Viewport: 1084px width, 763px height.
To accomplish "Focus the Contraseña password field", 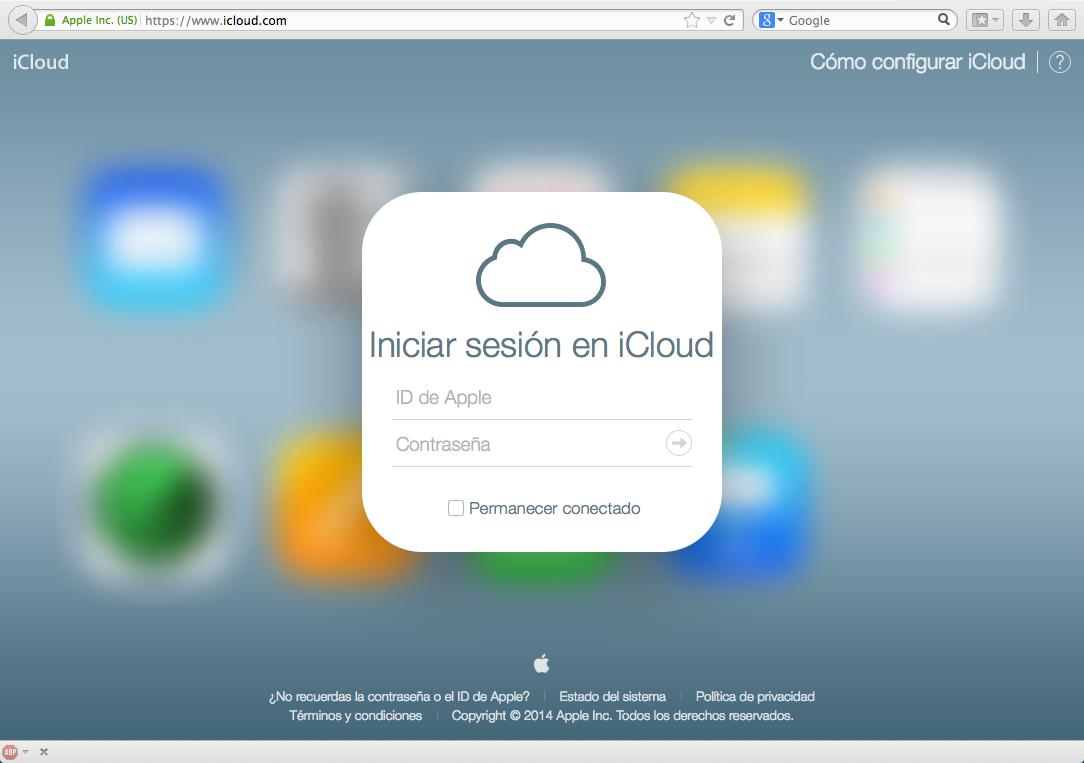I will tap(527, 444).
